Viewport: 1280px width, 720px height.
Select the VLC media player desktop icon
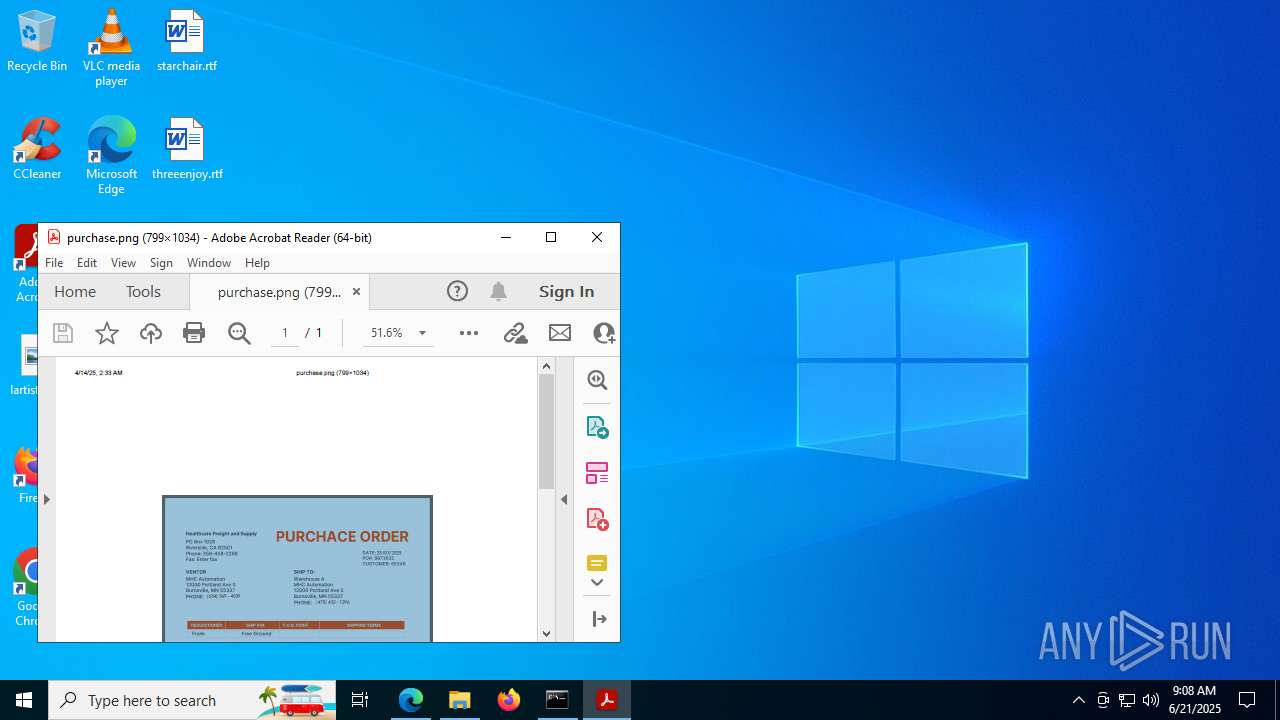[111, 47]
